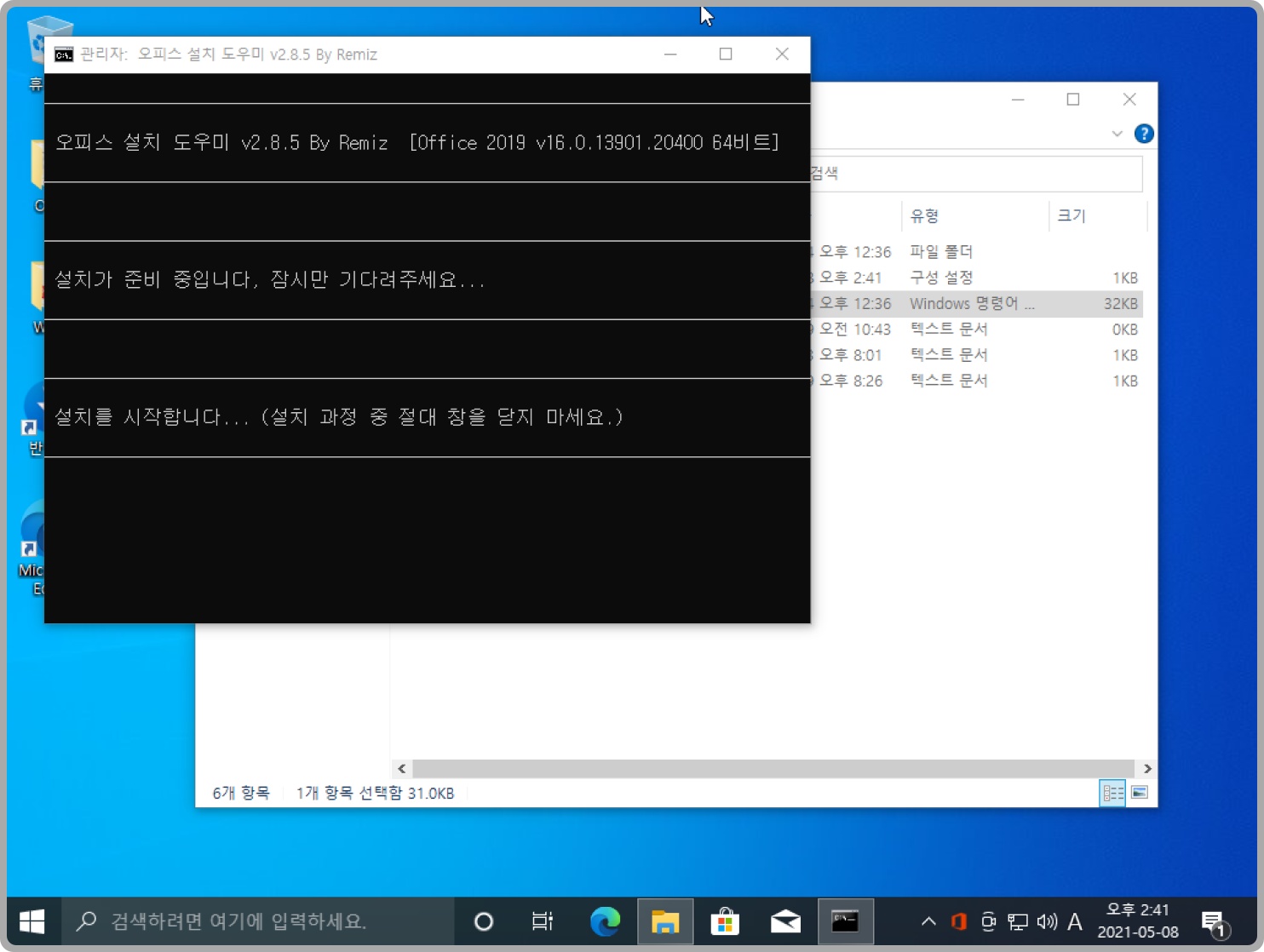
Task: Click the orange Office icon in the system tray
Action: (957, 921)
